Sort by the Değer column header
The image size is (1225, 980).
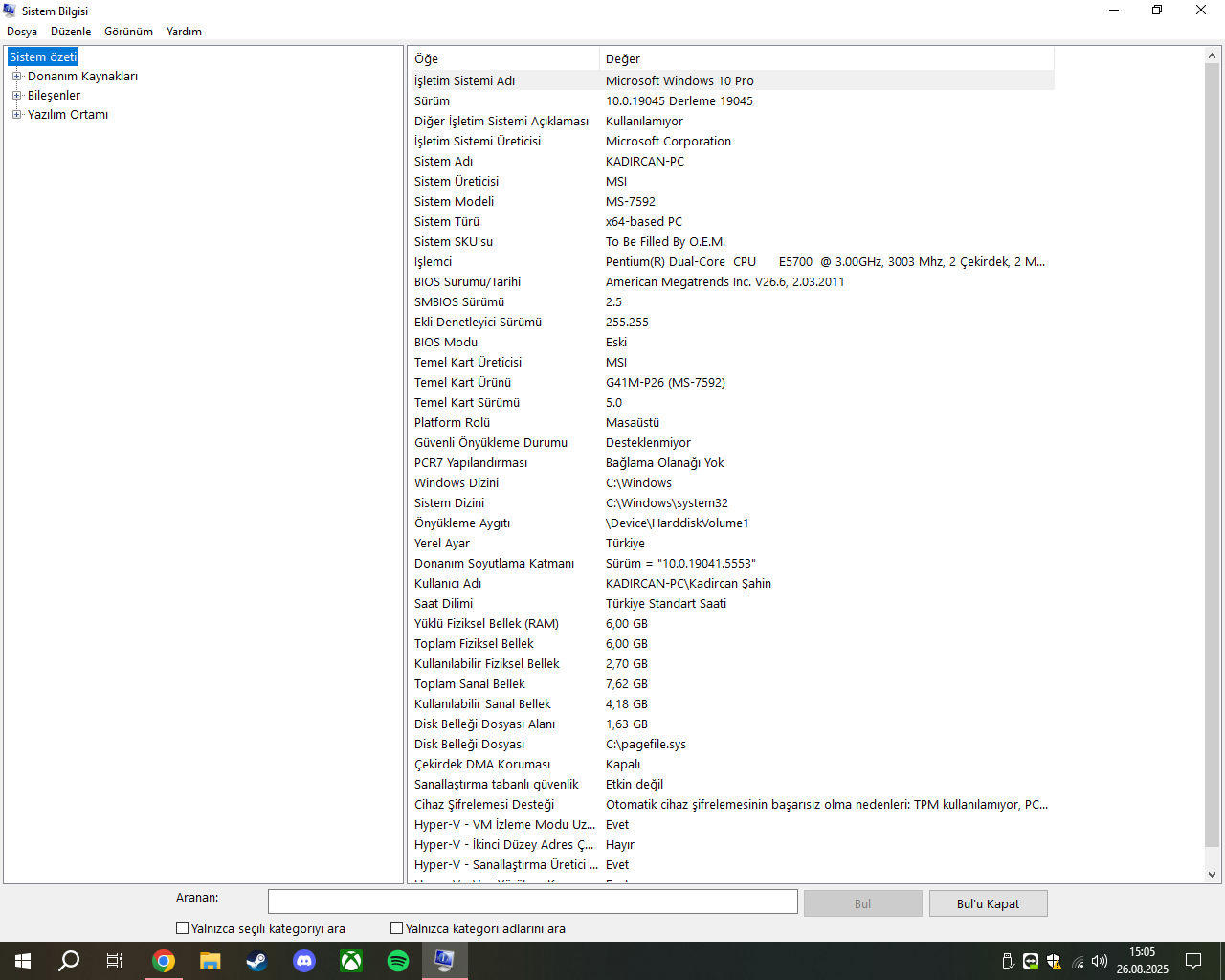[x=827, y=59]
